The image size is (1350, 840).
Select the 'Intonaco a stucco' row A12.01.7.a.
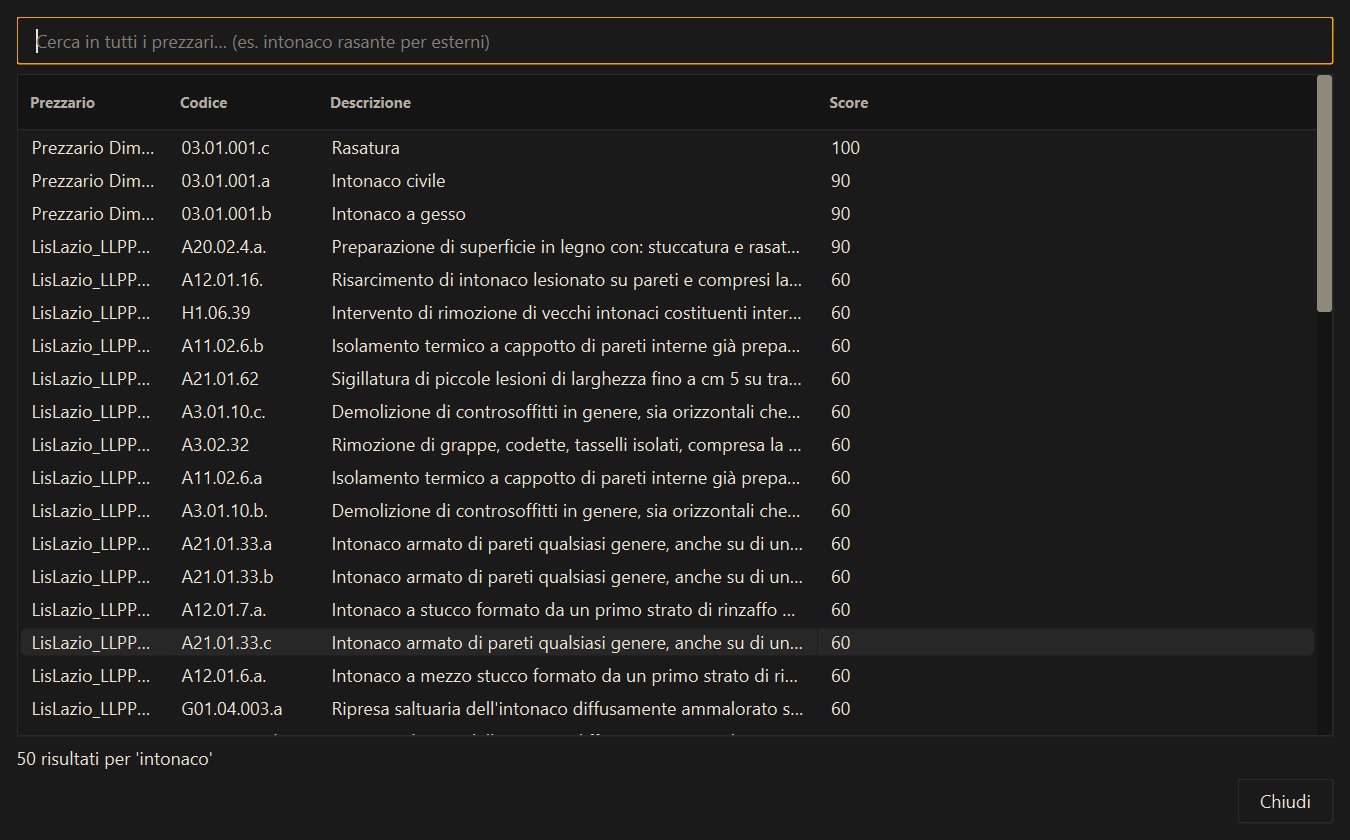[x=667, y=610]
